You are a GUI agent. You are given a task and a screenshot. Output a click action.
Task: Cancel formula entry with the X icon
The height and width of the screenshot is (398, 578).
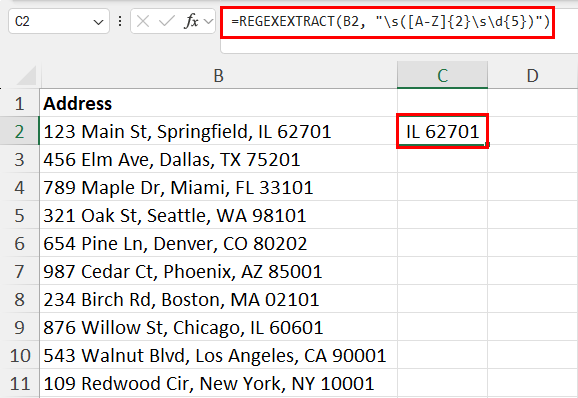(143, 21)
